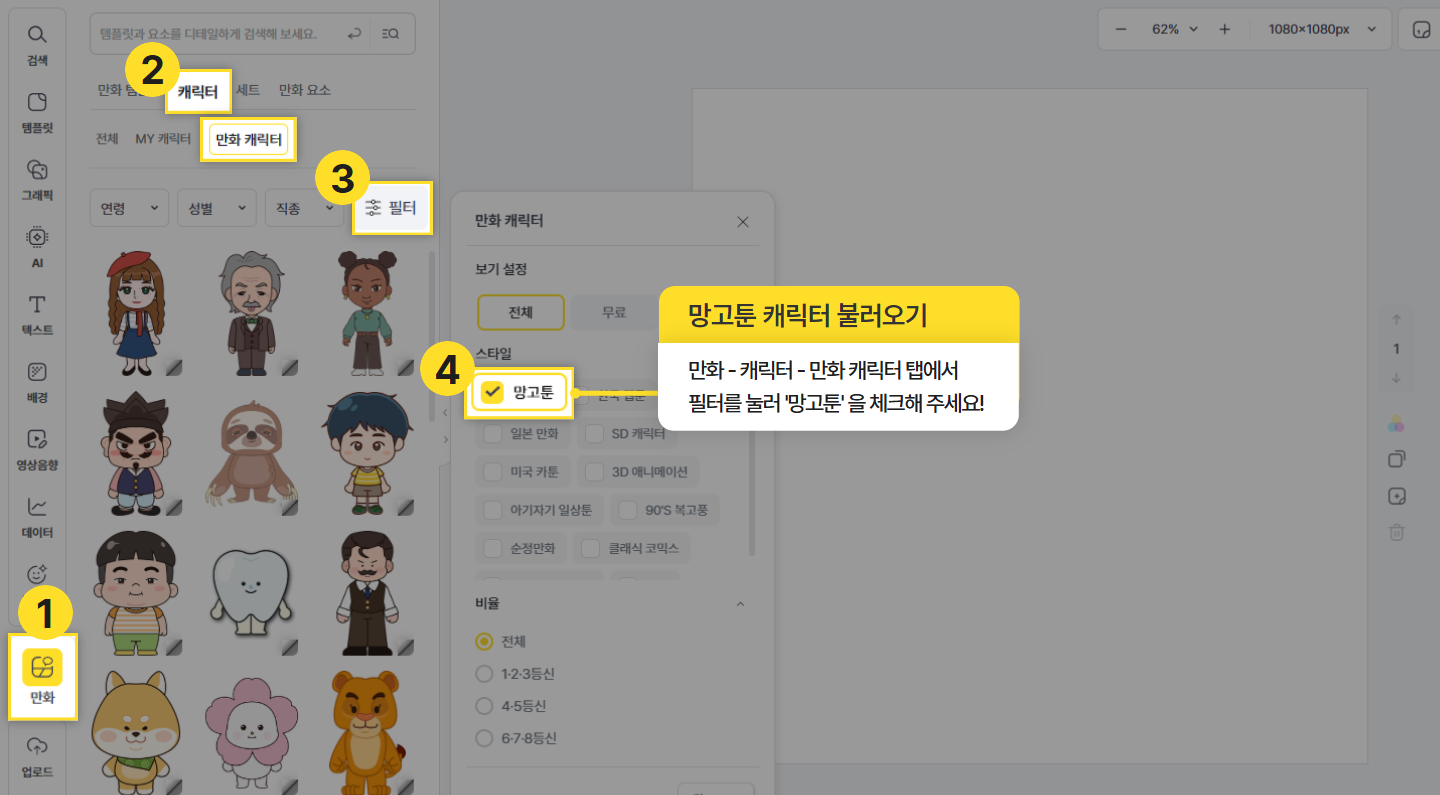Image resolution: width=1440 pixels, height=795 pixels.
Task: Switch to the 캐릭터 tab
Action: [198, 91]
